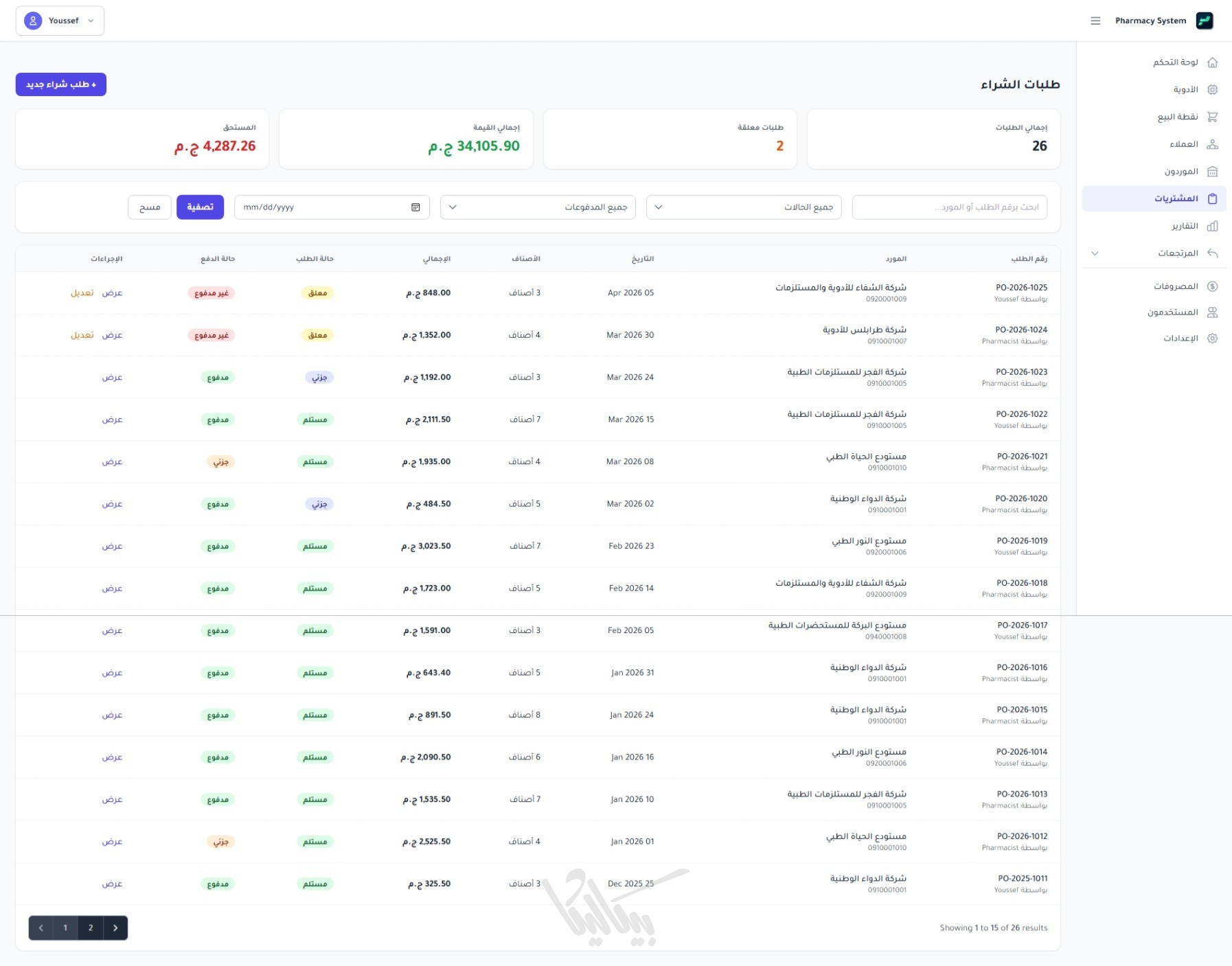Expand the returns submenu chevron
The width and height of the screenshot is (1232, 966).
(x=1095, y=253)
